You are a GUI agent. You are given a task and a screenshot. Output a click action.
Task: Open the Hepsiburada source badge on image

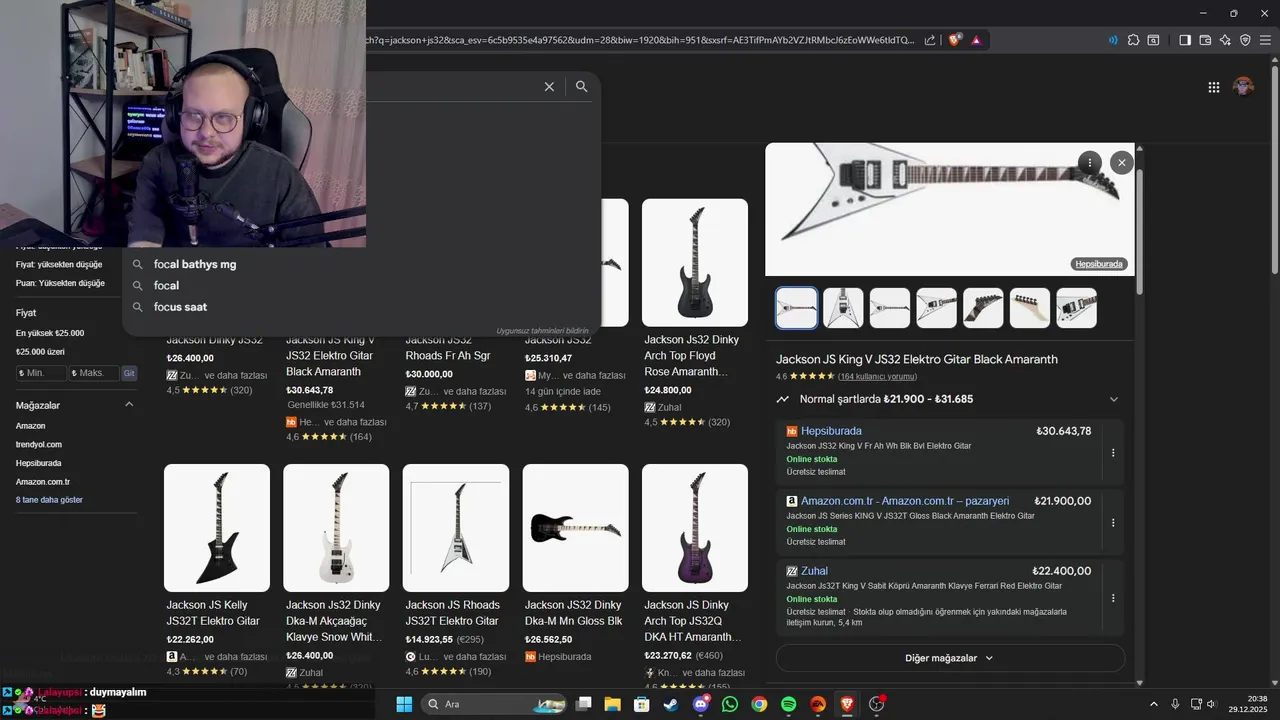point(1099,264)
